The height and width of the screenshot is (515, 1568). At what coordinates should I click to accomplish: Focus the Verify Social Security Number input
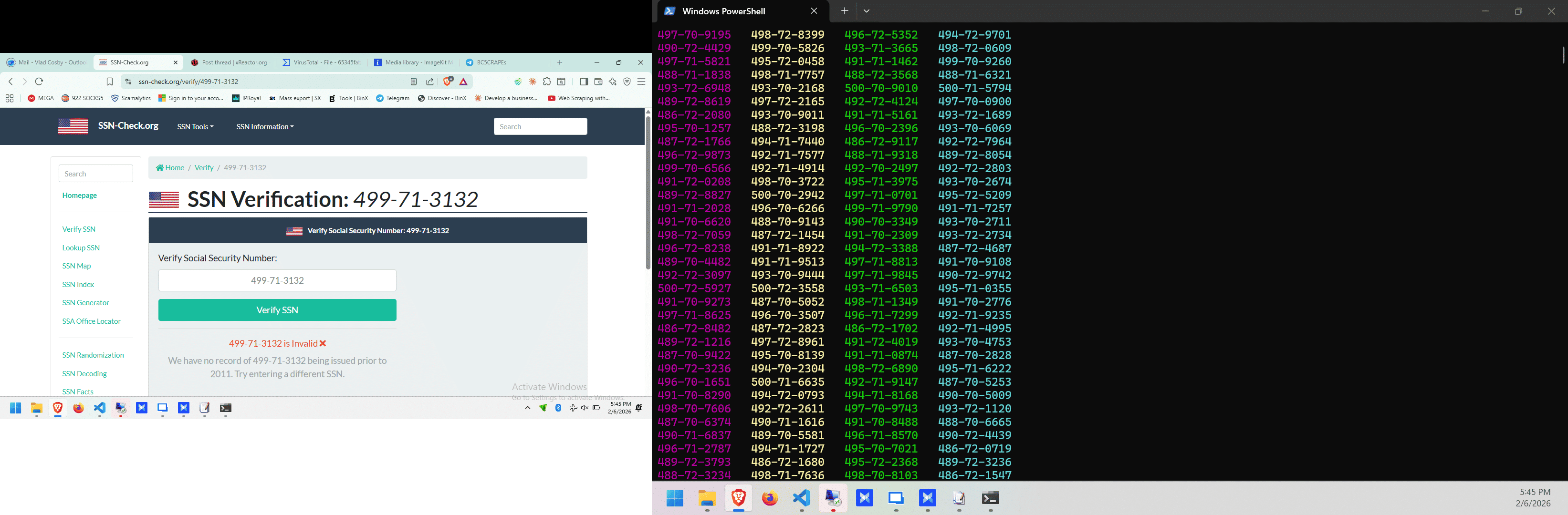tap(277, 280)
